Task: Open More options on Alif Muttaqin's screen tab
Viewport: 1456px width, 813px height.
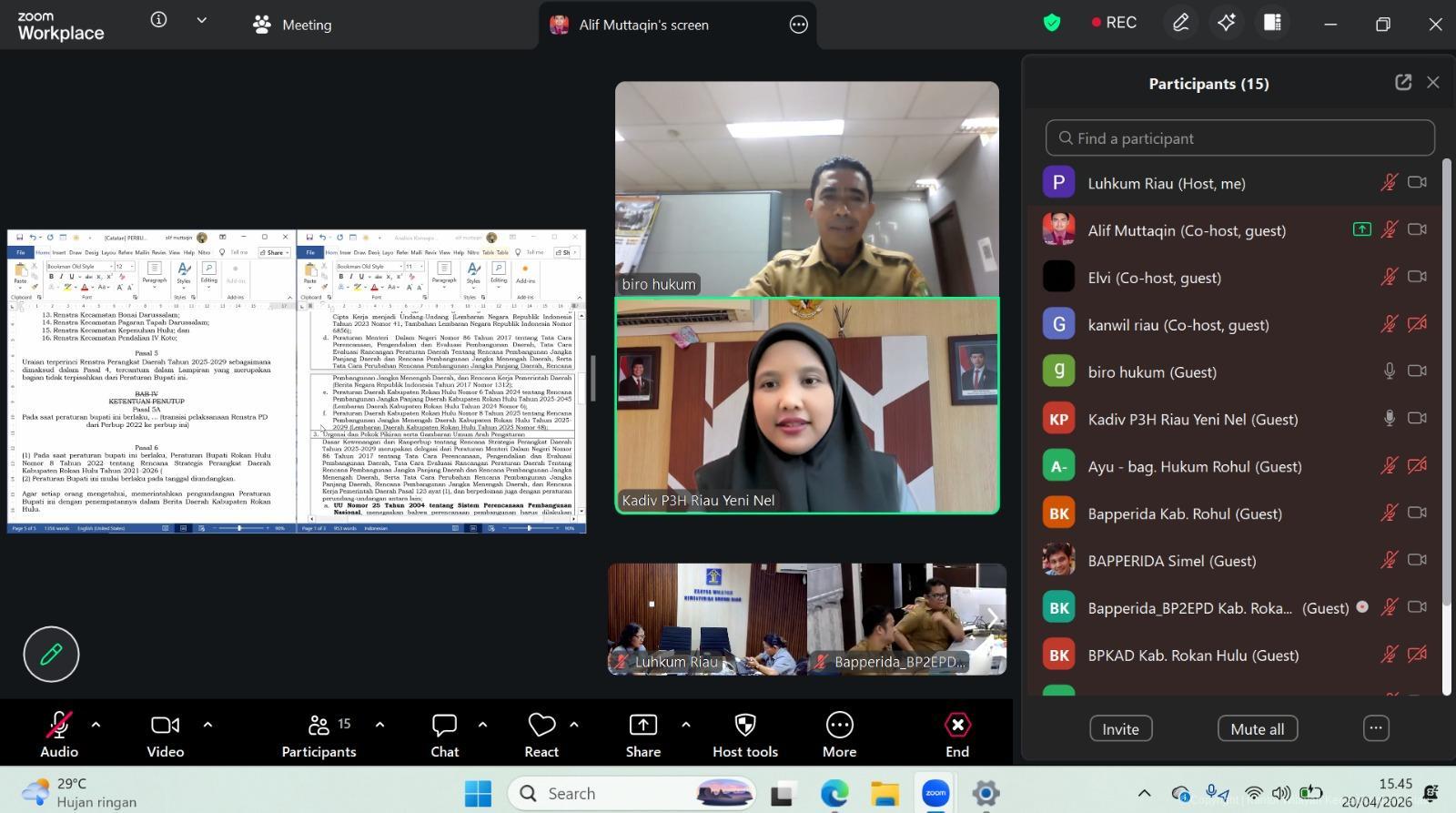Action: click(798, 25)
